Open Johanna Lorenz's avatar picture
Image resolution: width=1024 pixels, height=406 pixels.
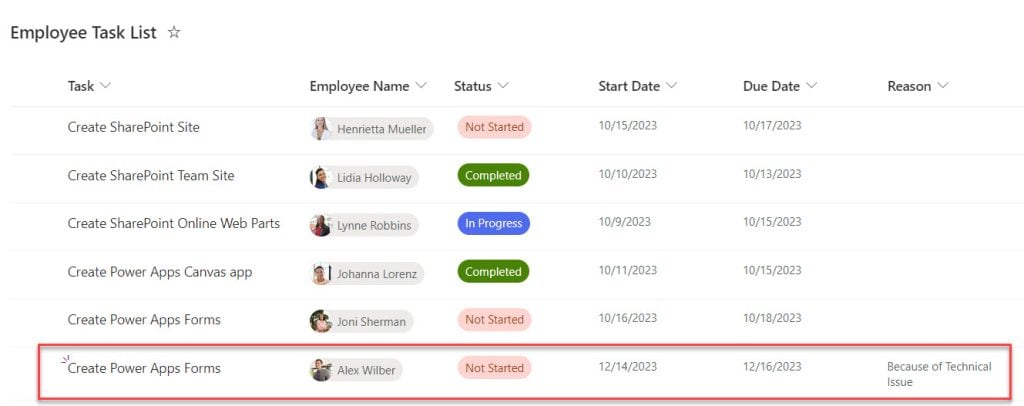tap(321, 273)
